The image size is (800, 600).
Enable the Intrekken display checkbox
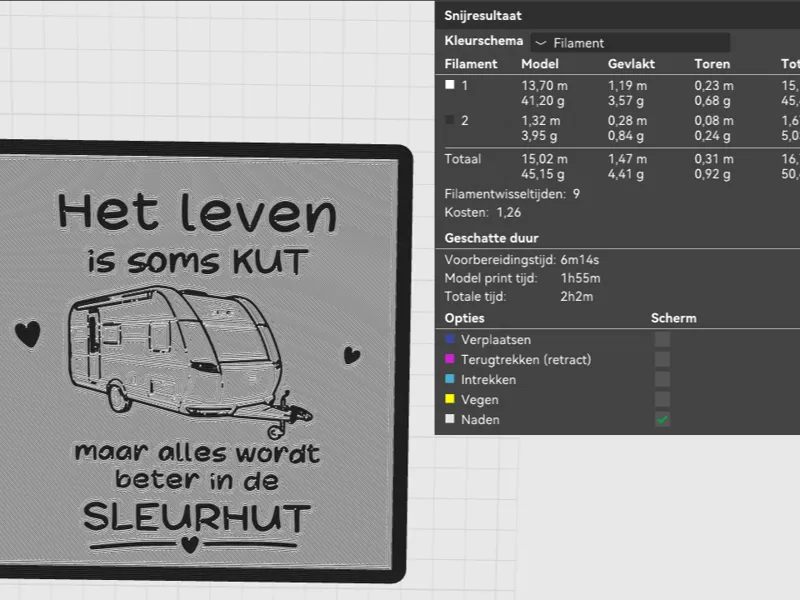coord(662,379)
